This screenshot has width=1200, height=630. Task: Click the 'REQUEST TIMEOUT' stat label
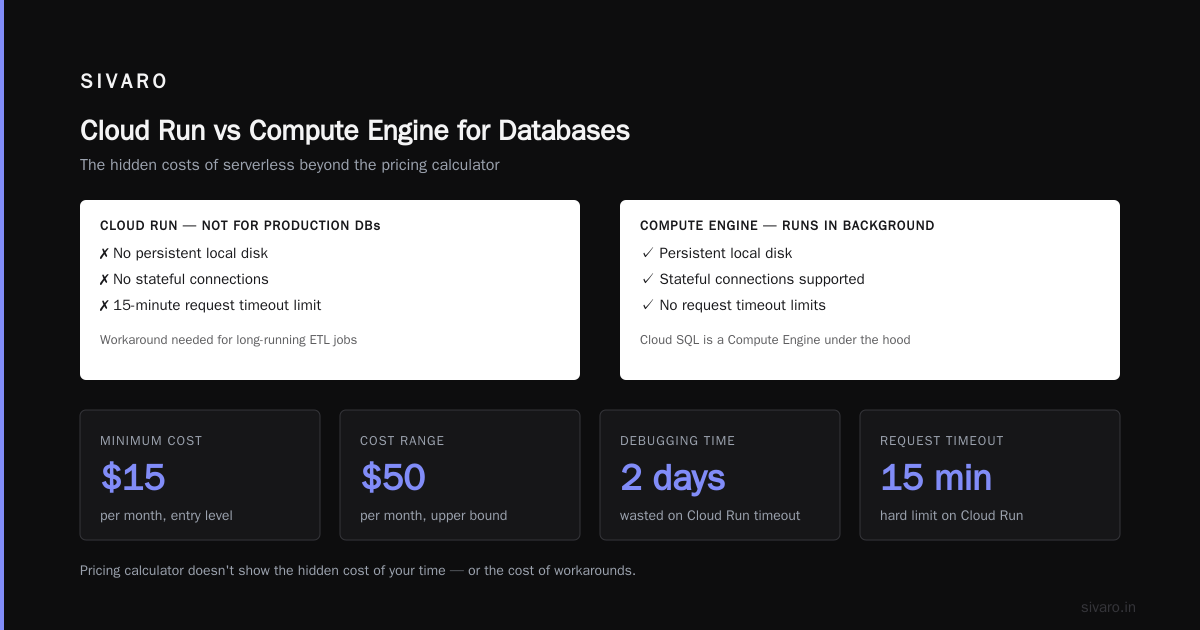942,441
